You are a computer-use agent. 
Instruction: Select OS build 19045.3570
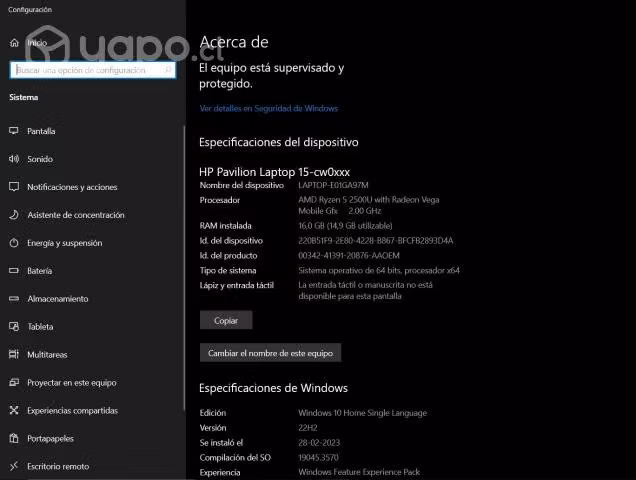[x=318, y=458]
